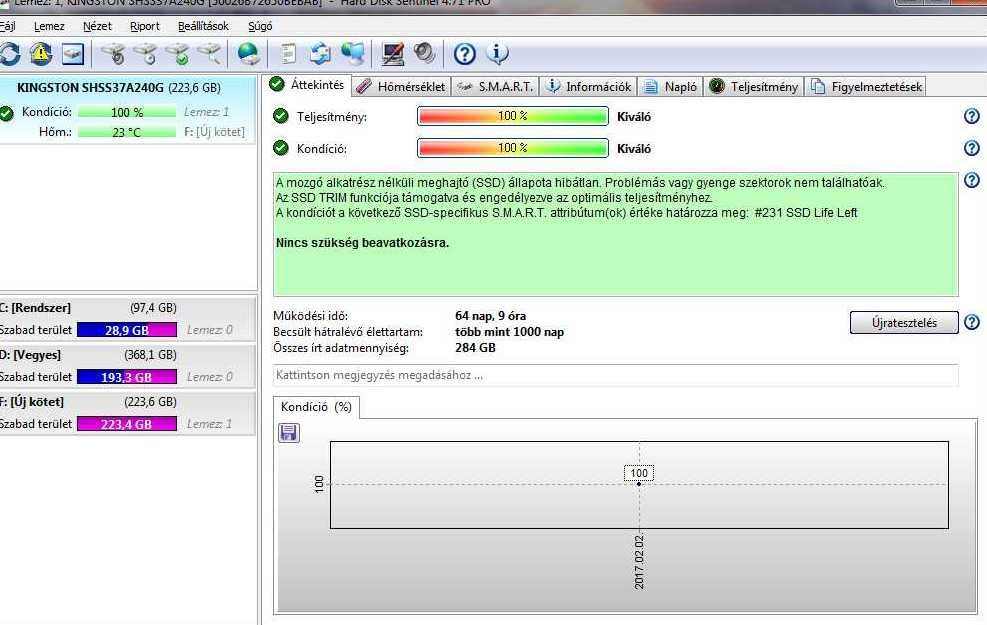Click the Teljesítmény 100 % gradient bar
Image resolution: width=987 pixels, height=625 pixels.
coord(512,116)
